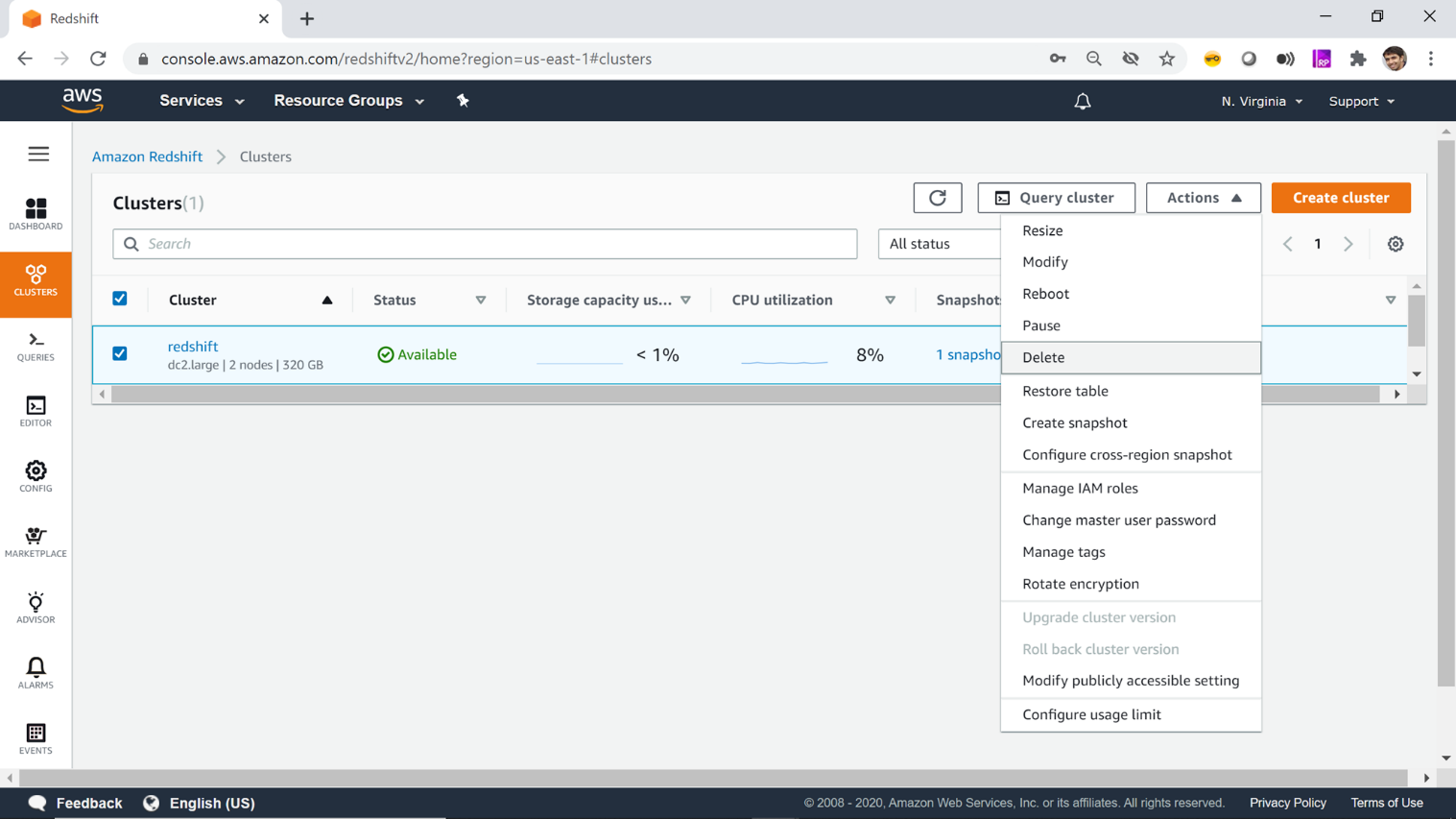
Task: Open the Dashboard sidebar icon
Action: (36, 214)
